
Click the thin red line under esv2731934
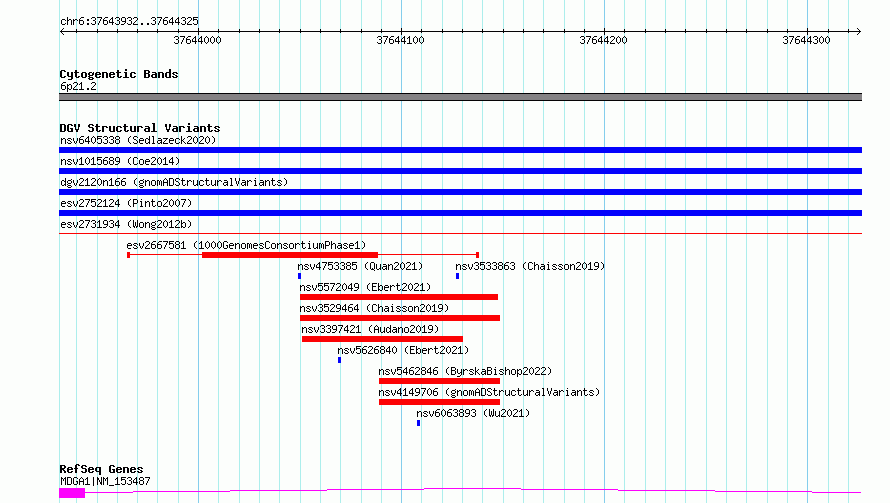[x=460, y=233]
